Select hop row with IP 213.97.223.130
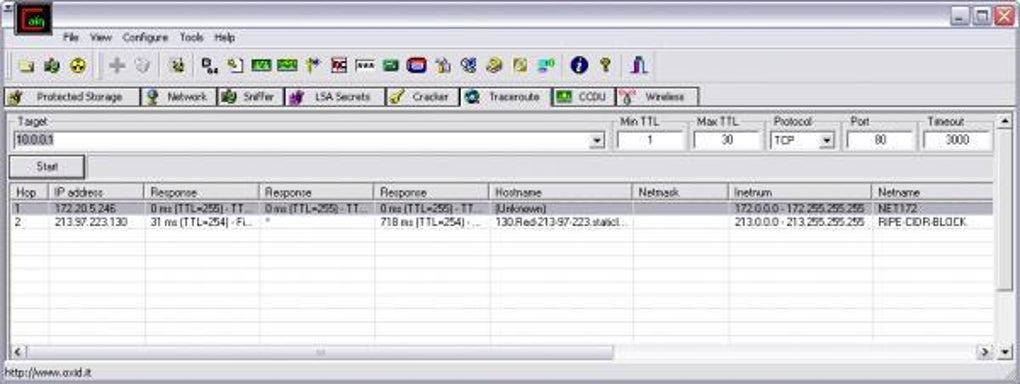Image resolution: width=1020 pixels, height=384 pixels. point(502,223)
